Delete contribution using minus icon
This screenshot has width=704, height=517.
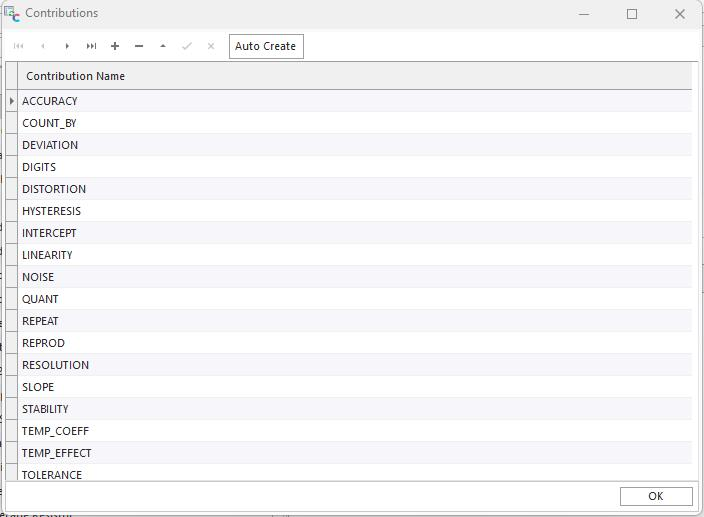coord(139,46)
